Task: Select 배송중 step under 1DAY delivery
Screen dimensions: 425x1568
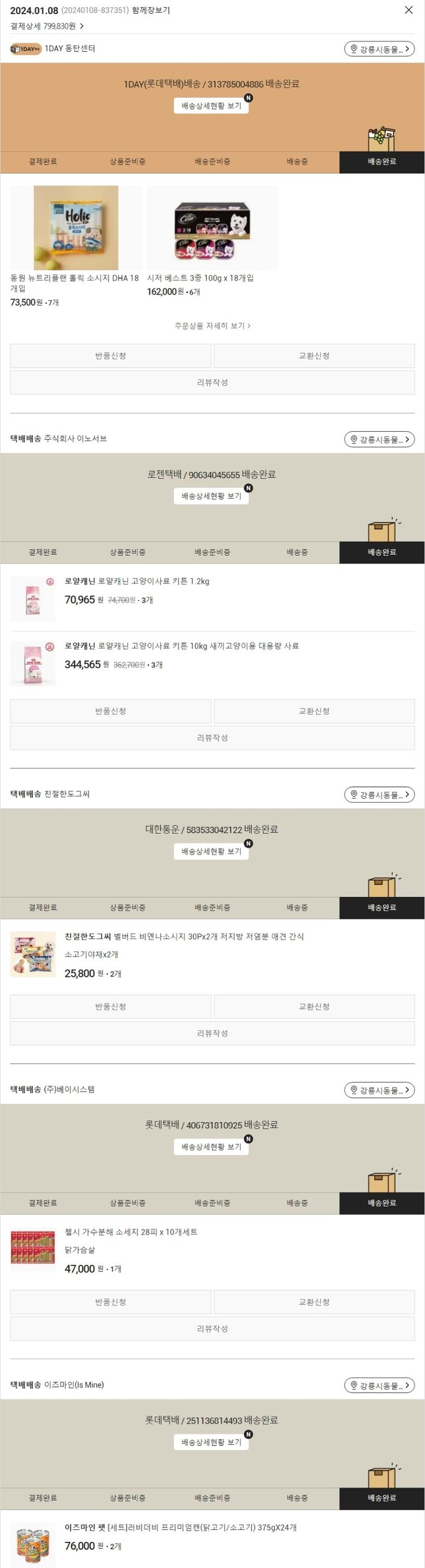Action: [x=297, y=161]
